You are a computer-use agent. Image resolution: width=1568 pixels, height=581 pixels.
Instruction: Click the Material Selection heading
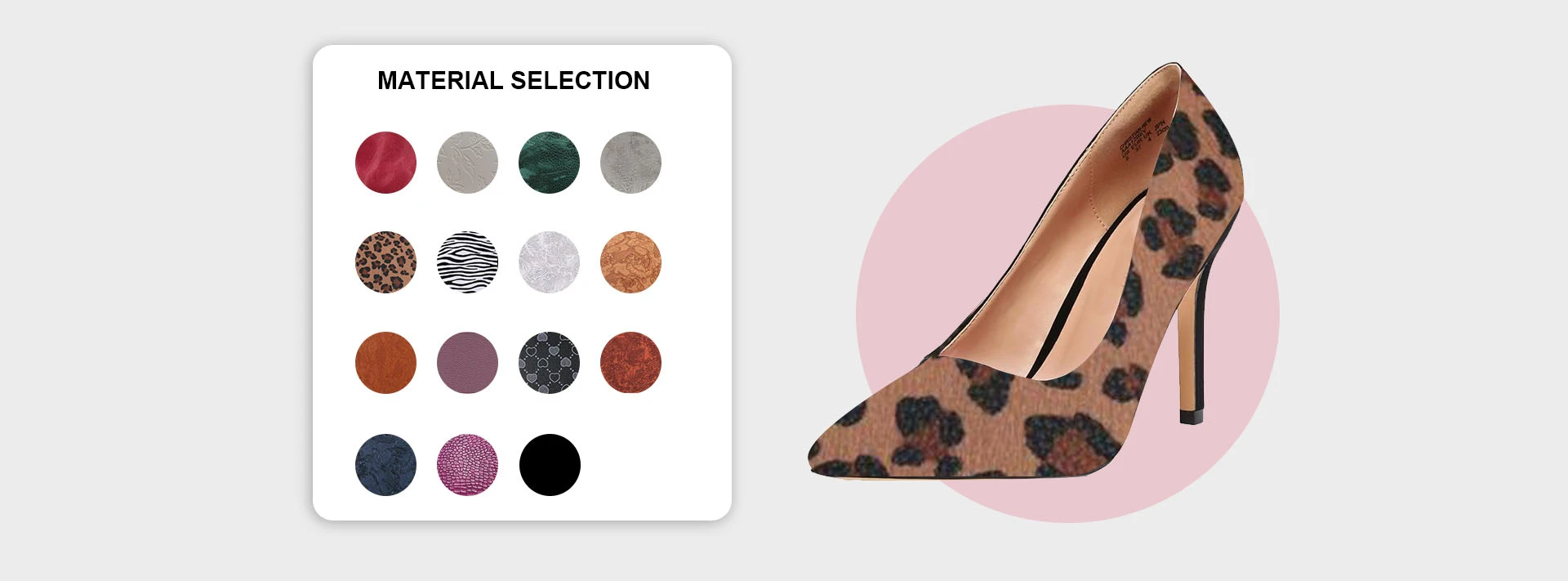click(514, 80)
